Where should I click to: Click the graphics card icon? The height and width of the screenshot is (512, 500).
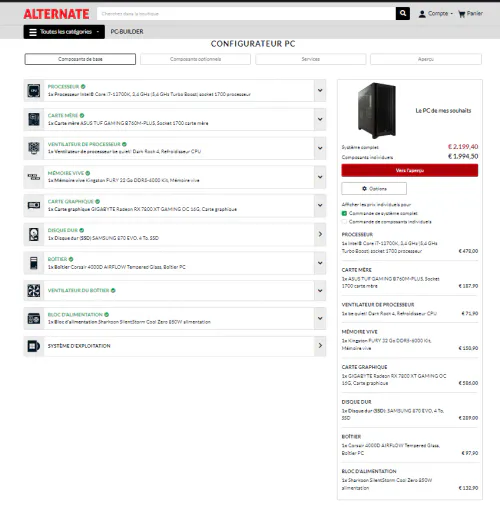(34, 205)
